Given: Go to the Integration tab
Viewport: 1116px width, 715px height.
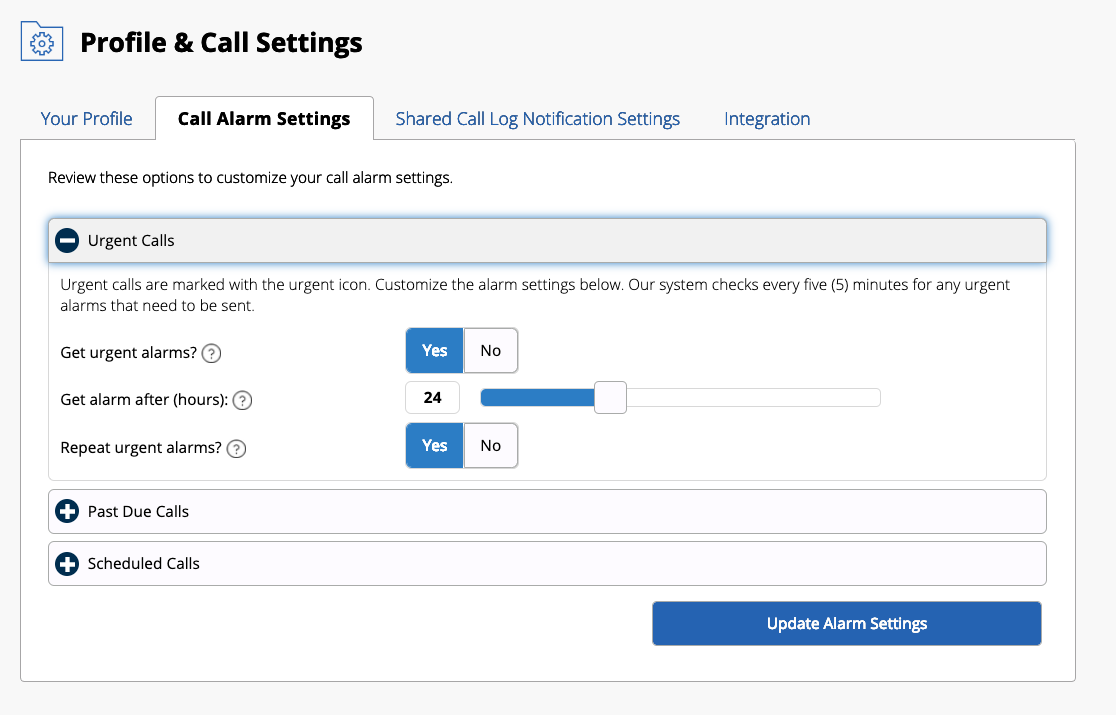Looking at the screenshot, I should (767, 119).
